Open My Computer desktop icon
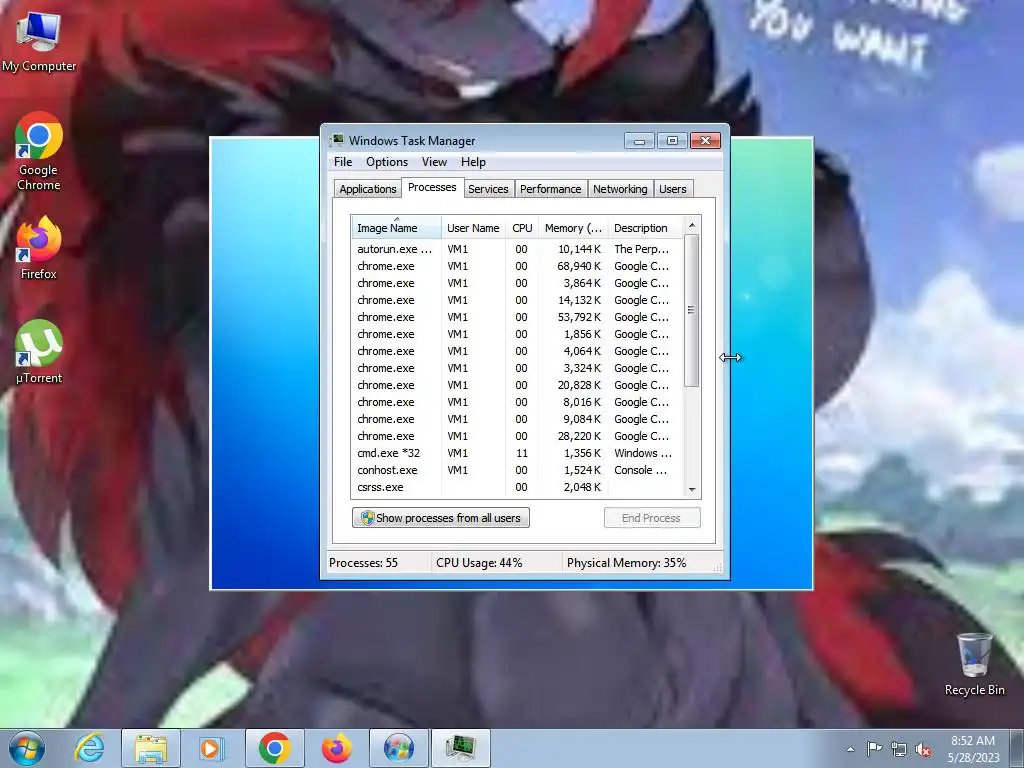Image resolution: width=1024 pixels, height=768 pixels. (x=39, y=42)
